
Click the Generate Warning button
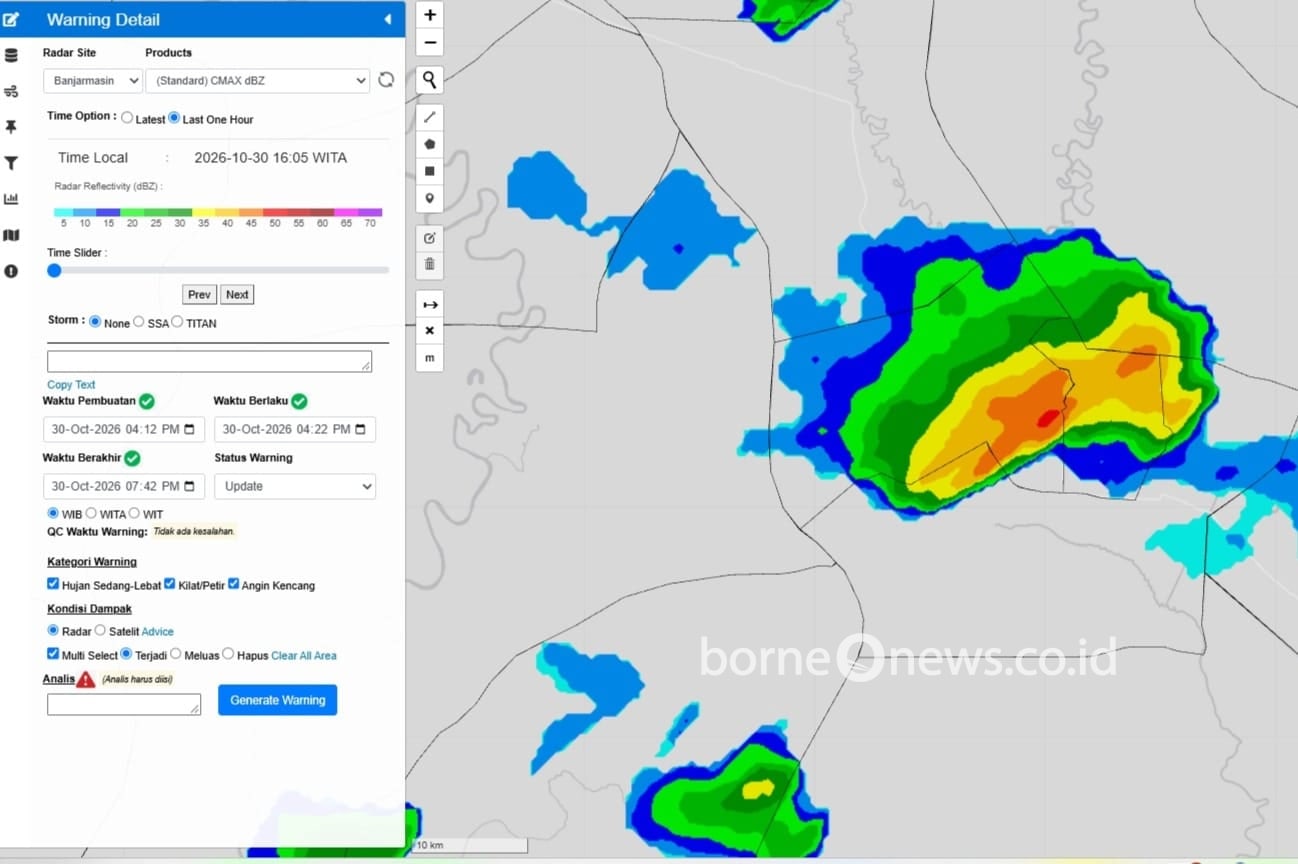tap(278, 700)
